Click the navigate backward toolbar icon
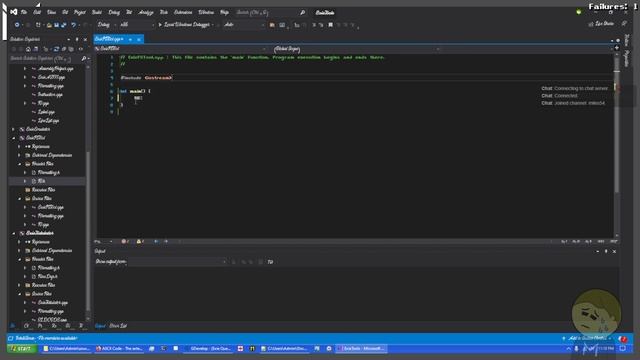Viewport: 640px width, 360px height. (x=17, y=25)
